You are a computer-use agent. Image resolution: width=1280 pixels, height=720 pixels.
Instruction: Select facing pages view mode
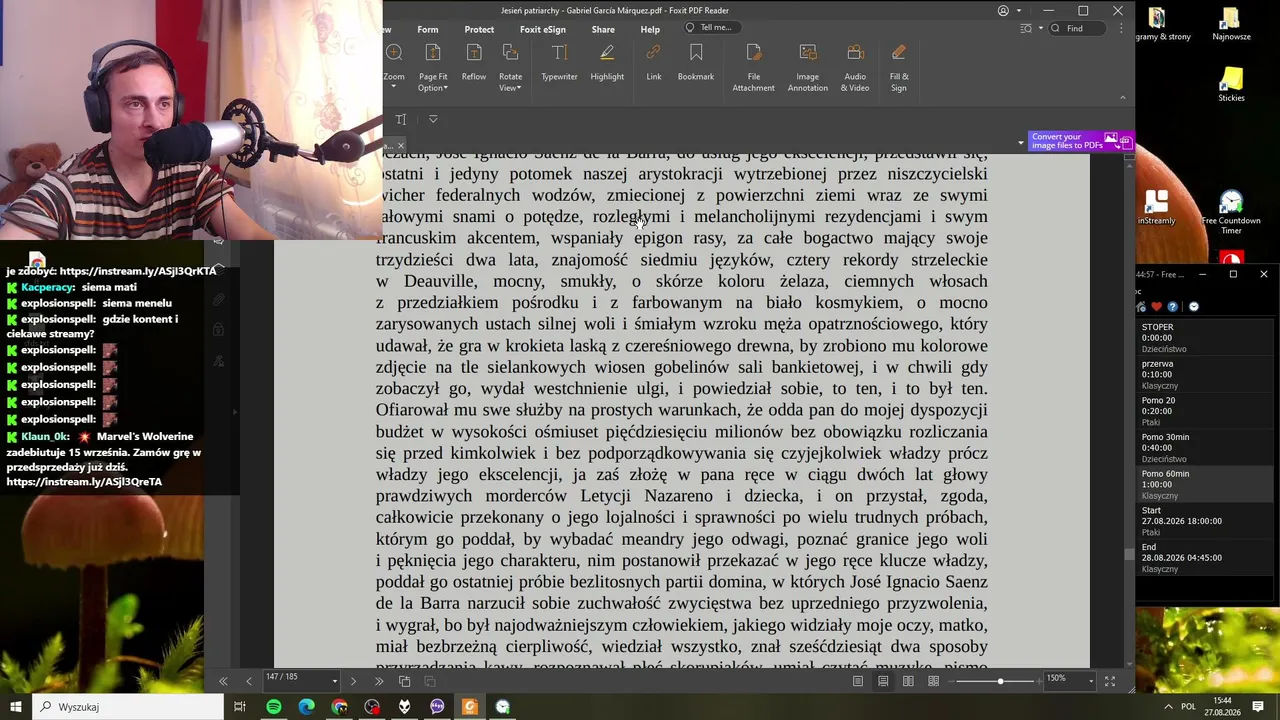pos(908,681)
